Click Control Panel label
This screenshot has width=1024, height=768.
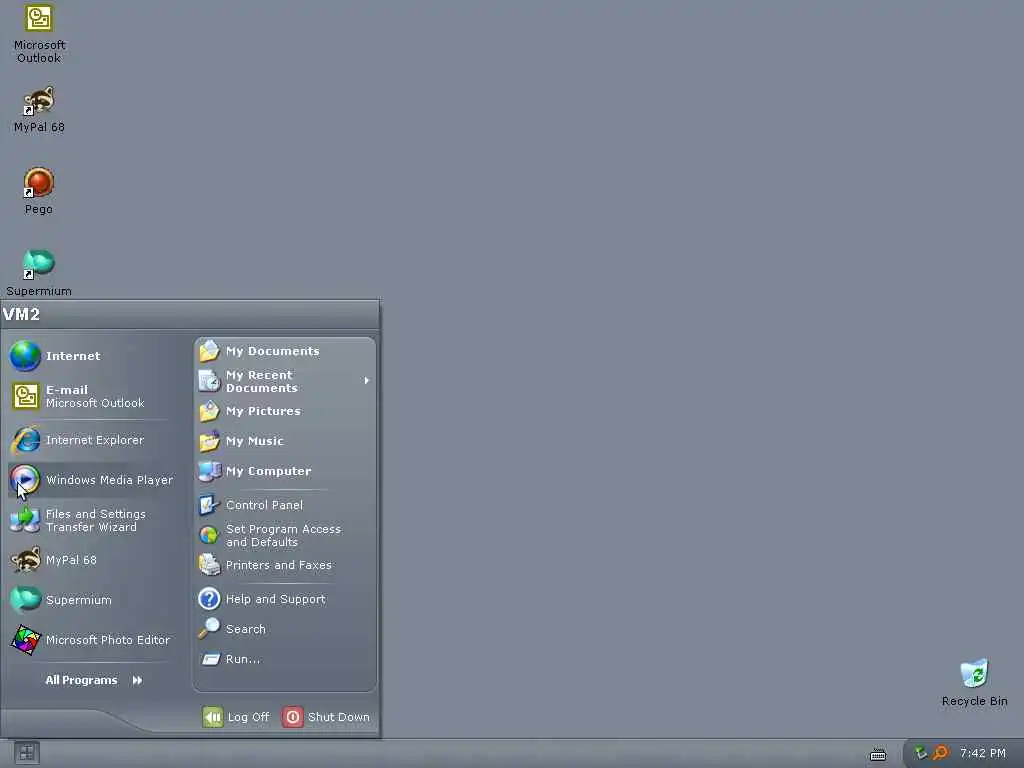[x=264, y=505]
